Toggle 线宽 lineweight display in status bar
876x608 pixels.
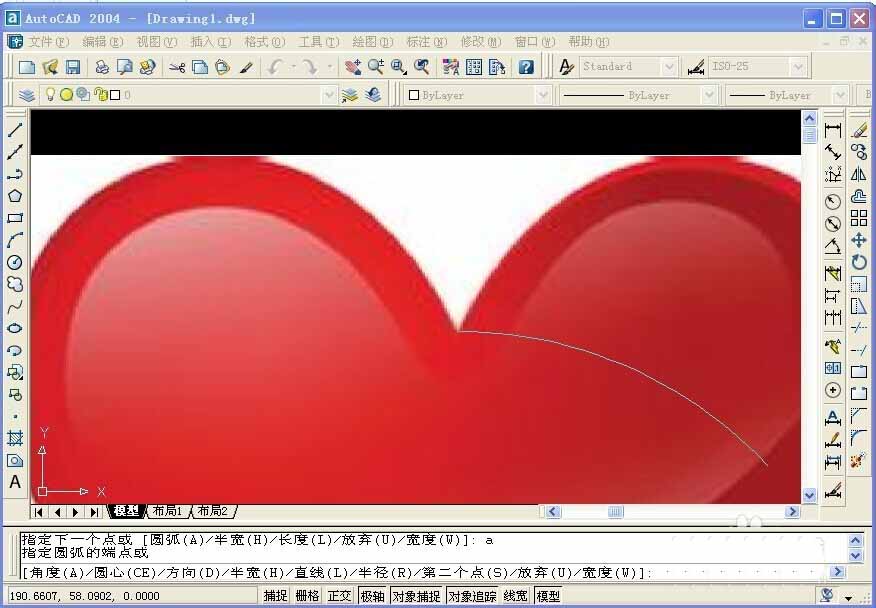(516, 596)
